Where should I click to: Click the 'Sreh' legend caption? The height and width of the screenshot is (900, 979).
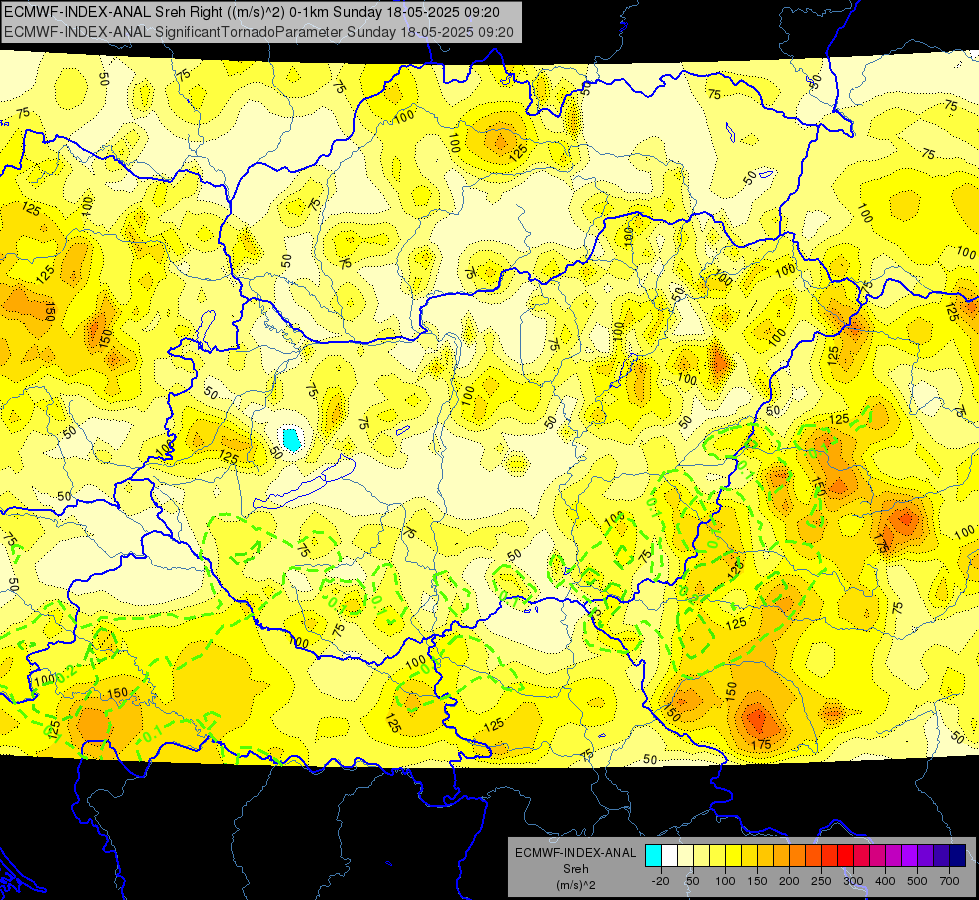tap(575, 869)
